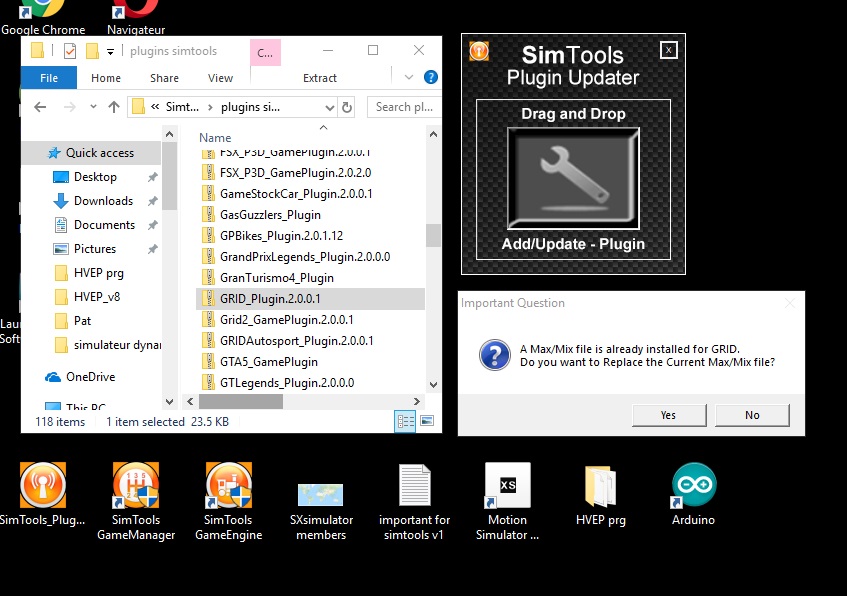
Task: Refresh the plugins simtools folder
Action: click(x=347, y=108)
